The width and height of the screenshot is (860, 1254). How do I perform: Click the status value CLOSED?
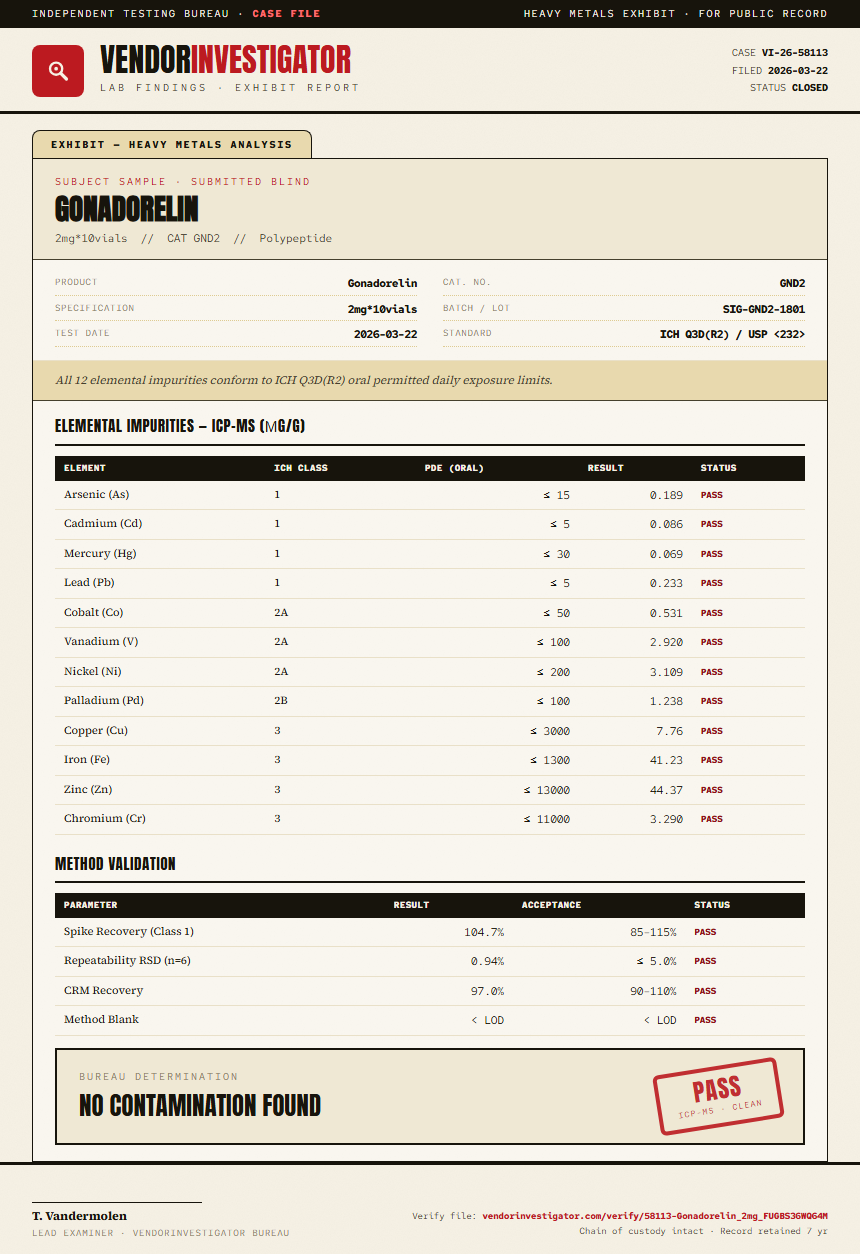(x=810, y=88)
